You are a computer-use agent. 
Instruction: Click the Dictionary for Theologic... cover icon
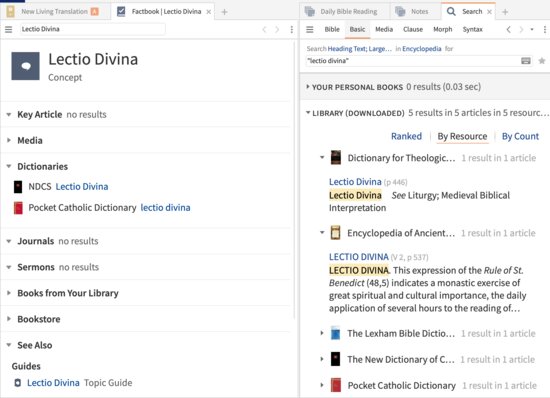click(x=336, y=158)
